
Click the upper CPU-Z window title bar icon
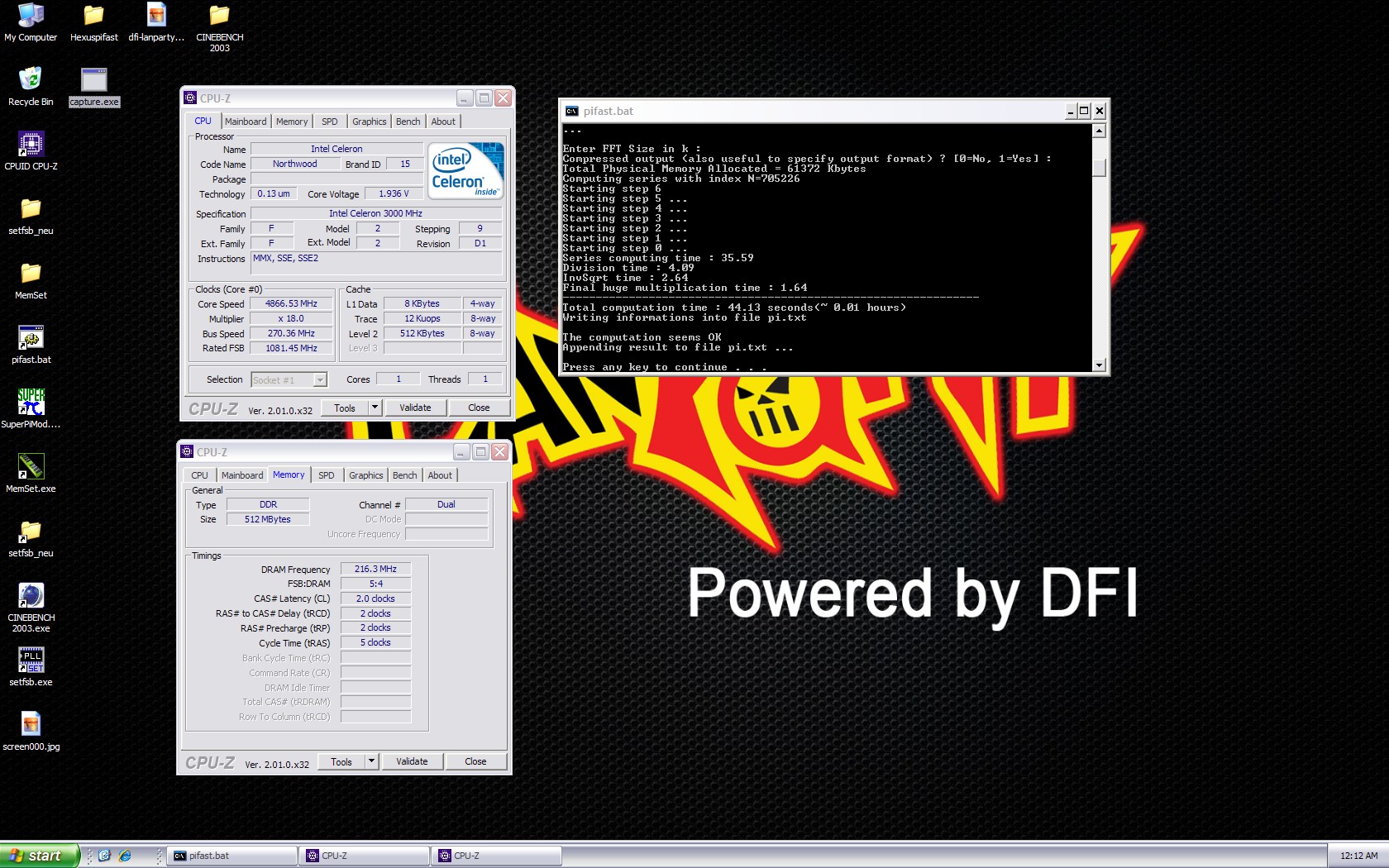[x=190, y=98]
